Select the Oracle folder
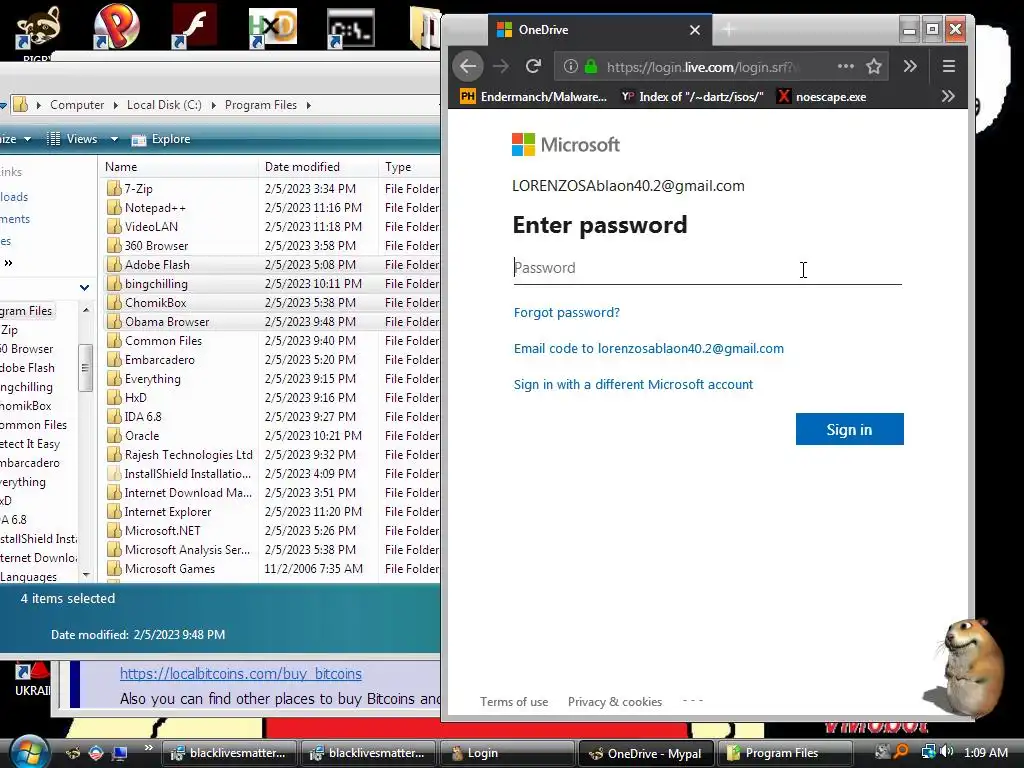The height and width of the screenshot is (768, 1024). point(142,436)
